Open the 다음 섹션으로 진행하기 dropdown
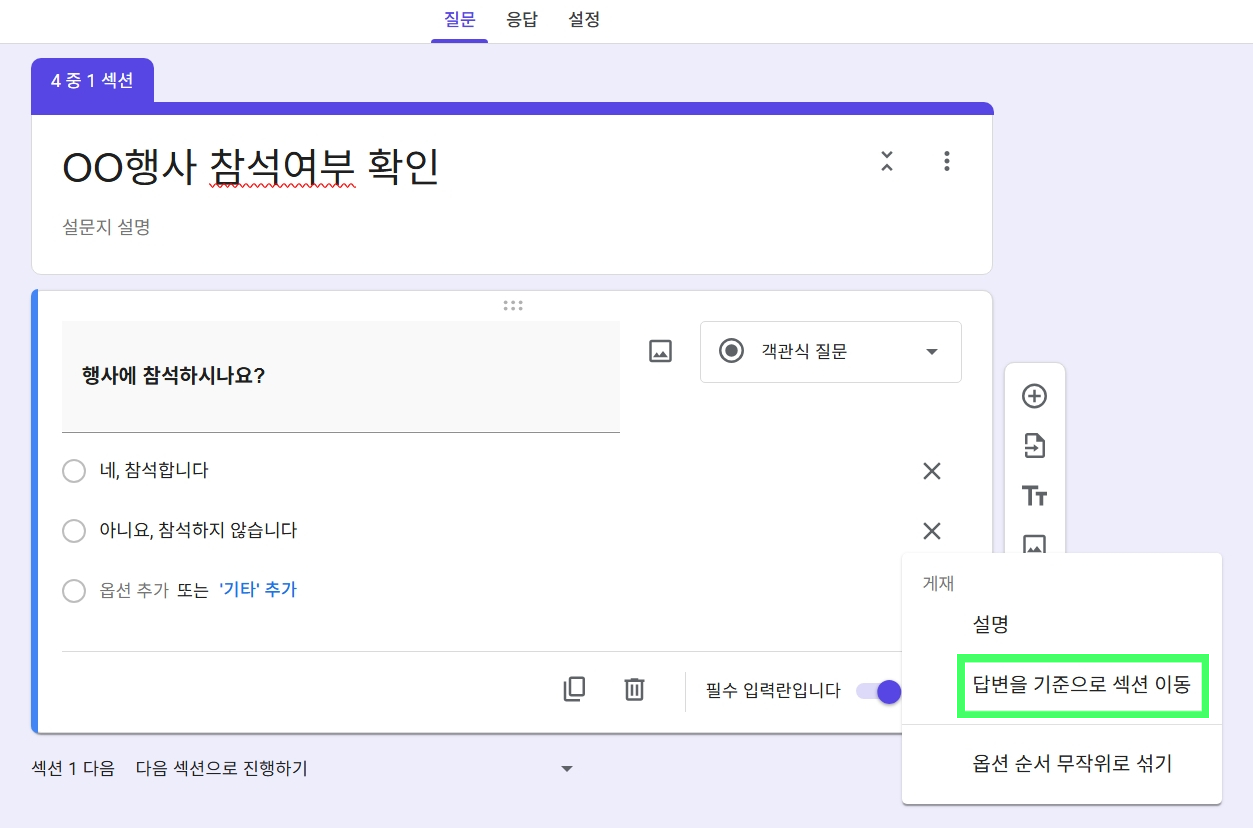Viewport: 1253px width, 828px height. (x=355, y=768)
